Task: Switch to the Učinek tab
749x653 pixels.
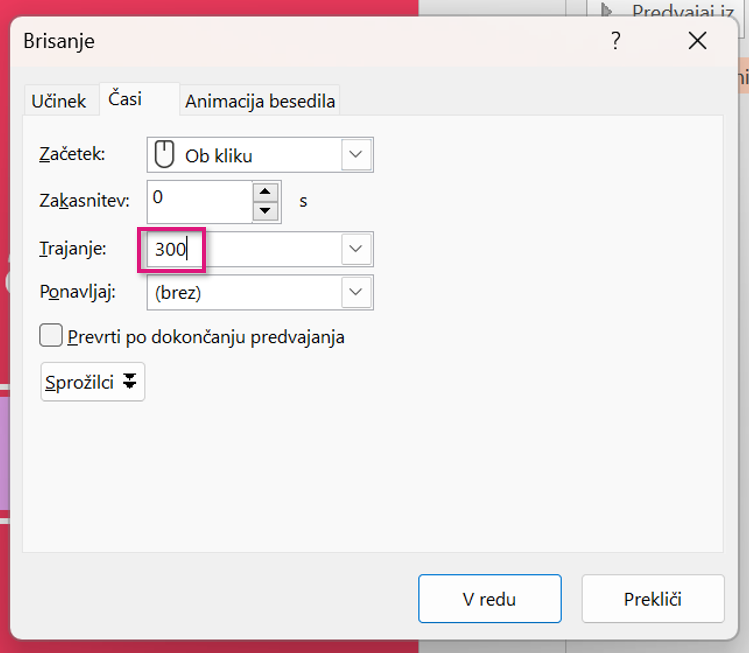Action: [59, 101]
